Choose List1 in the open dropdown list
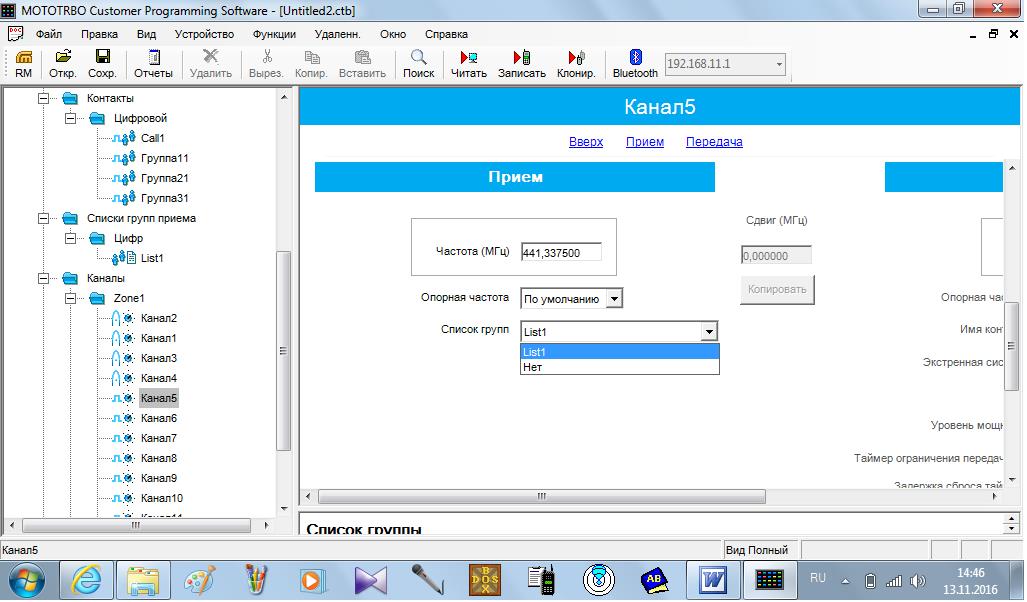 pyautogui.click(x=620, y=352)
